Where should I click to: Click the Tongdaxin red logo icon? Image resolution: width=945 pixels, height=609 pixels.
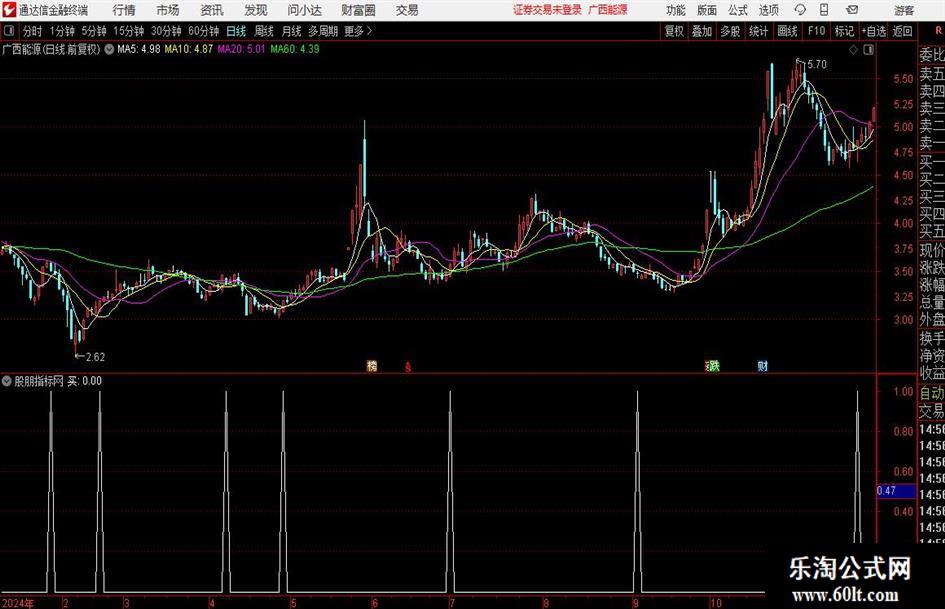click(x=10, y=10)
